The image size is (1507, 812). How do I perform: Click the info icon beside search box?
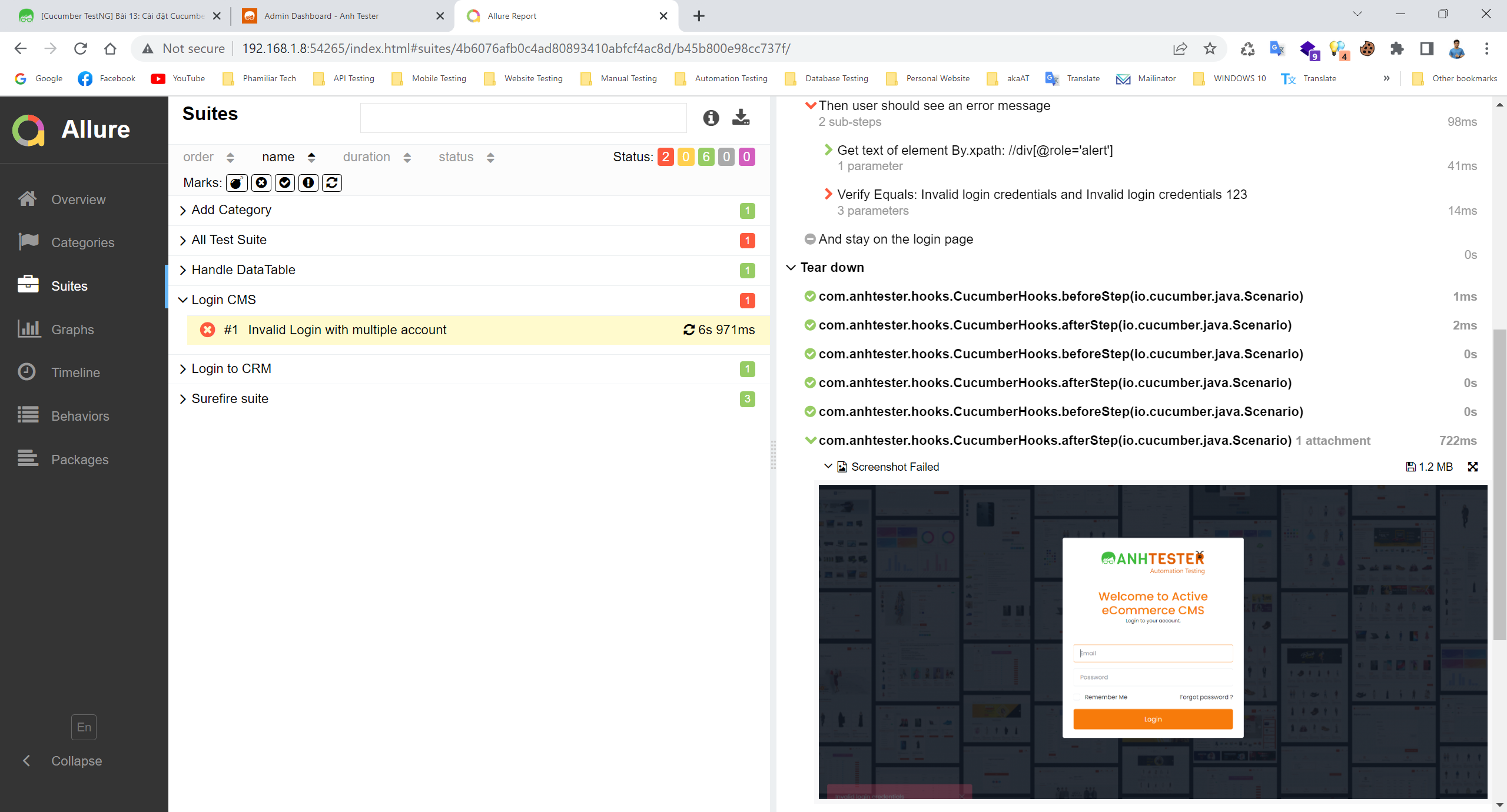pyautogui.click(x=711, y=118)
